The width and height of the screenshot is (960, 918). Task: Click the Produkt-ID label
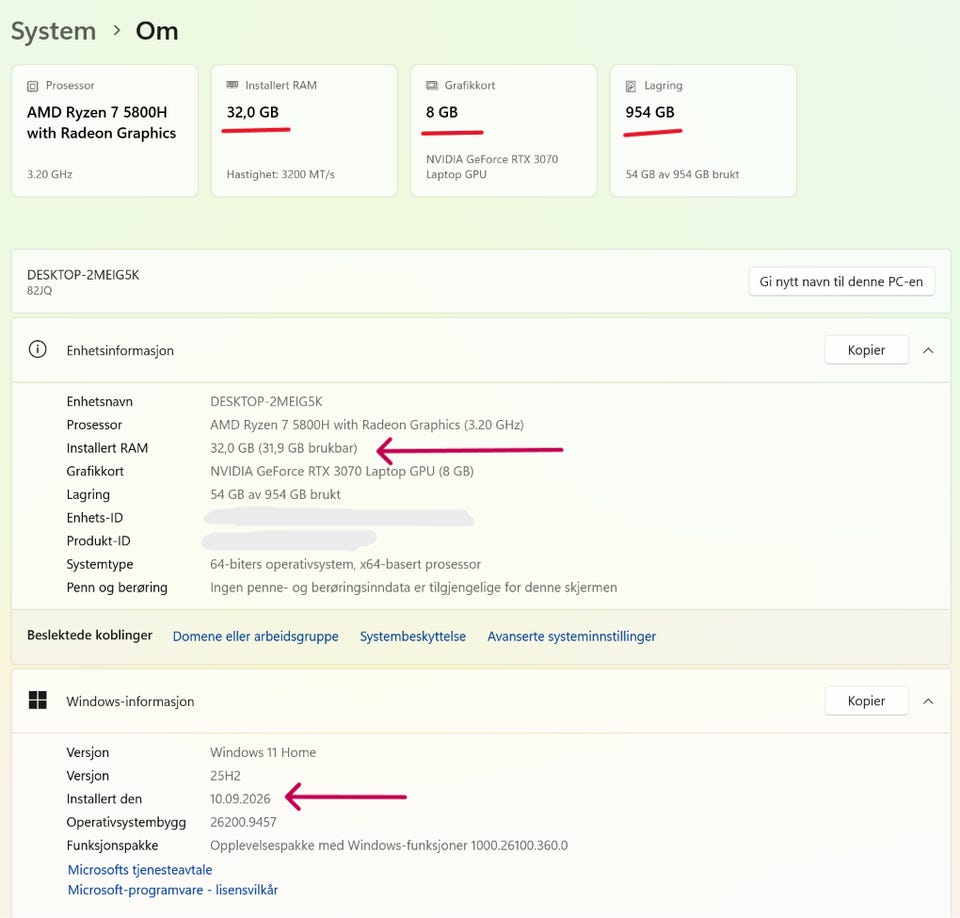click(x=98, y=541)
